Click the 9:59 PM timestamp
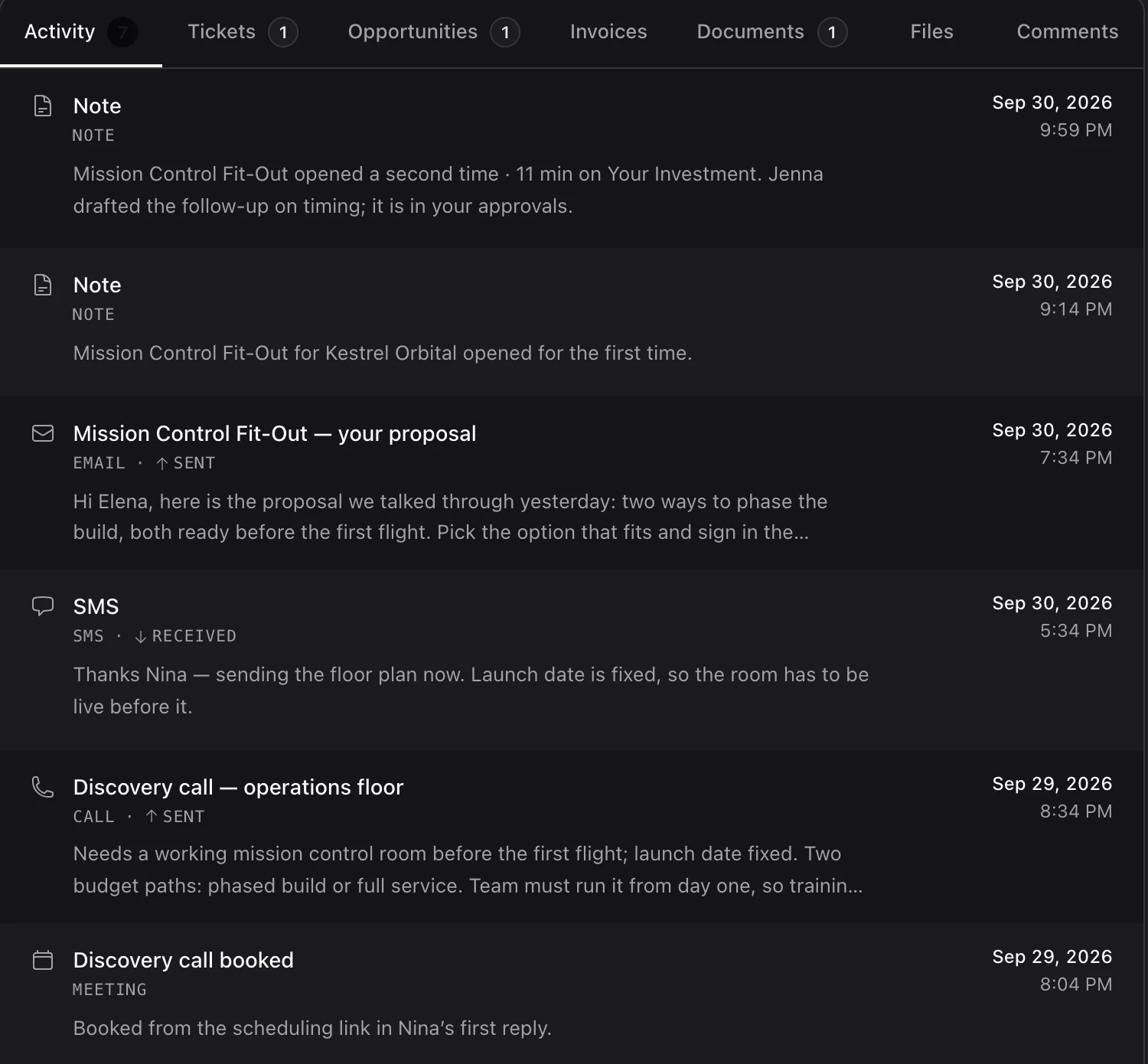The image size is (1148, 1064). [1075, 130]
